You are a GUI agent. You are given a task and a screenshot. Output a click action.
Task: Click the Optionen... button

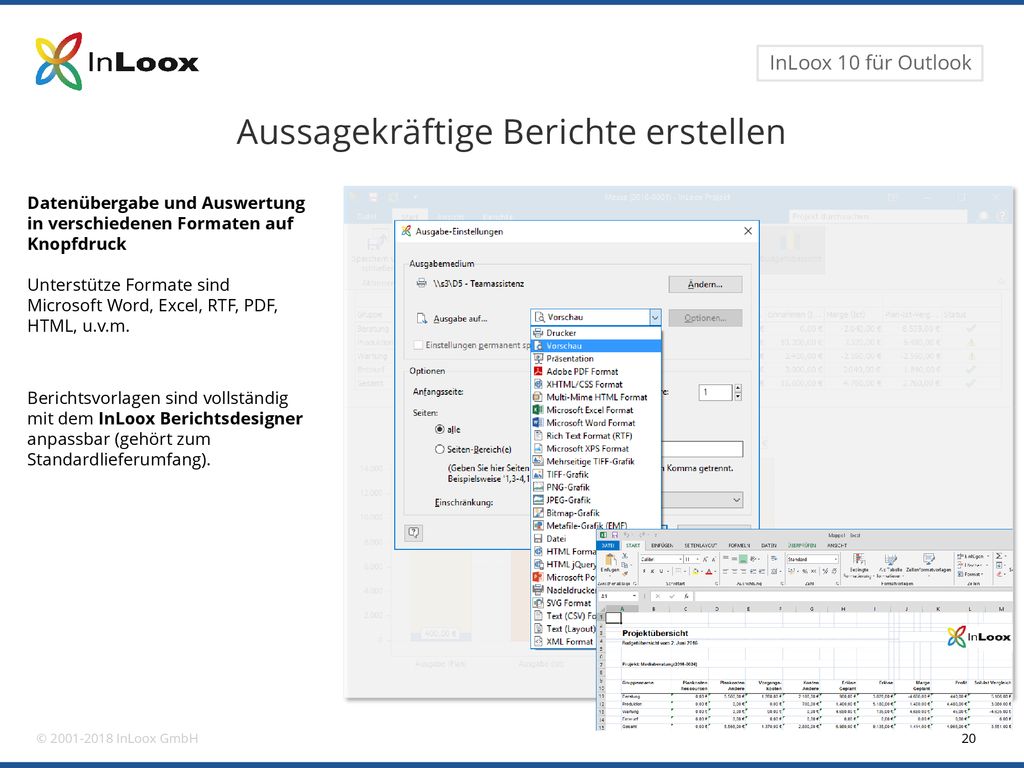705,318
